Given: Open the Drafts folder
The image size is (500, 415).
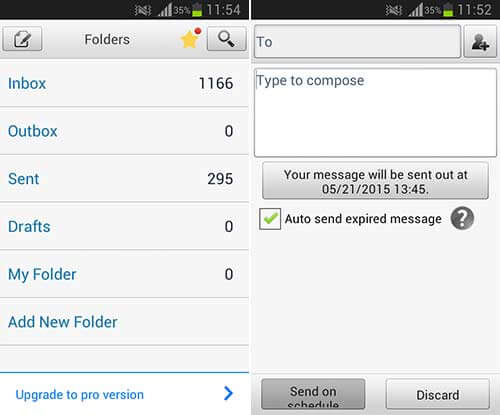Looking at the screenshot, I should 124,226.
